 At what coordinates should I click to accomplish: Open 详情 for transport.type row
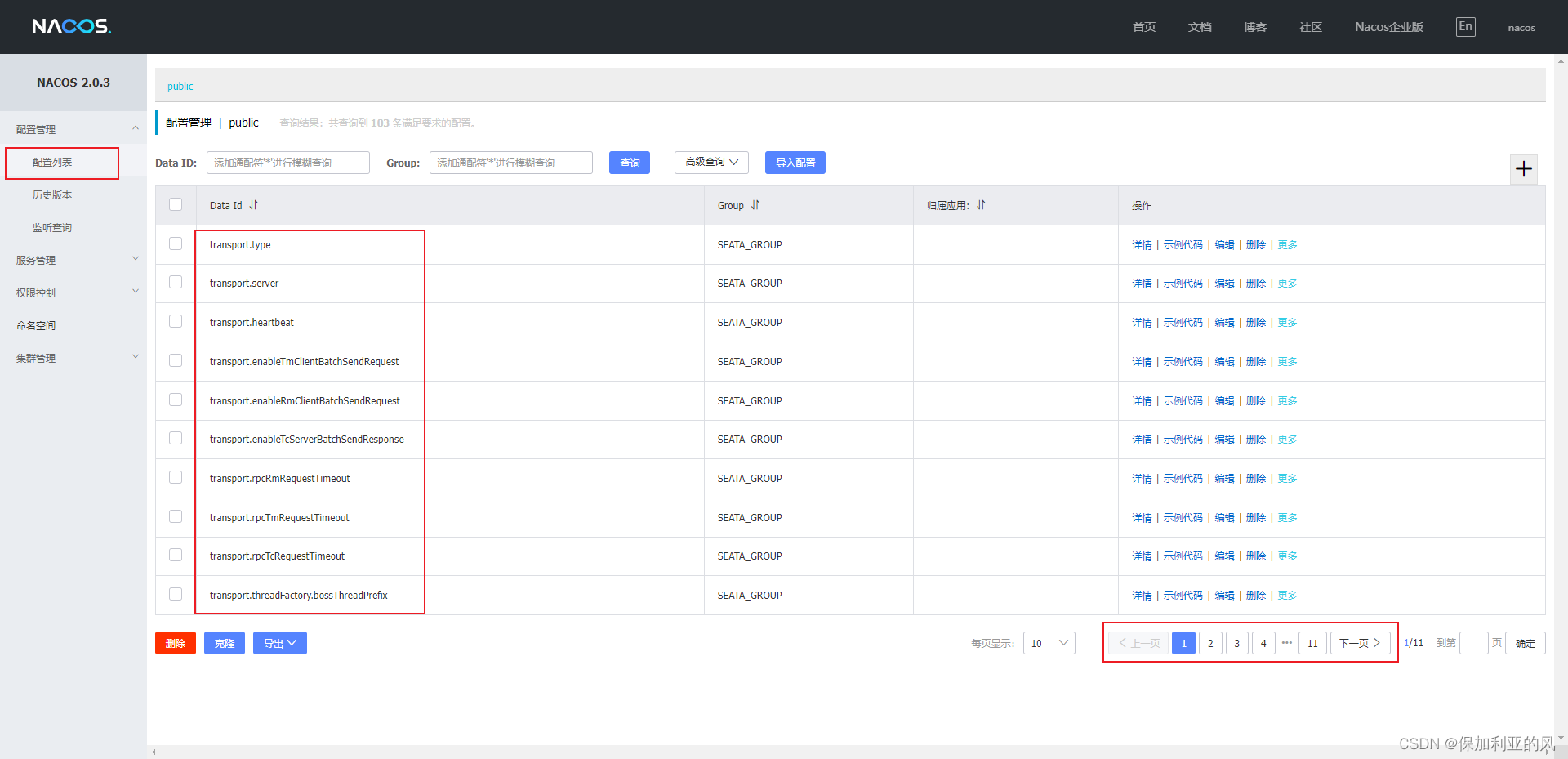click(x=1142, y=245)
